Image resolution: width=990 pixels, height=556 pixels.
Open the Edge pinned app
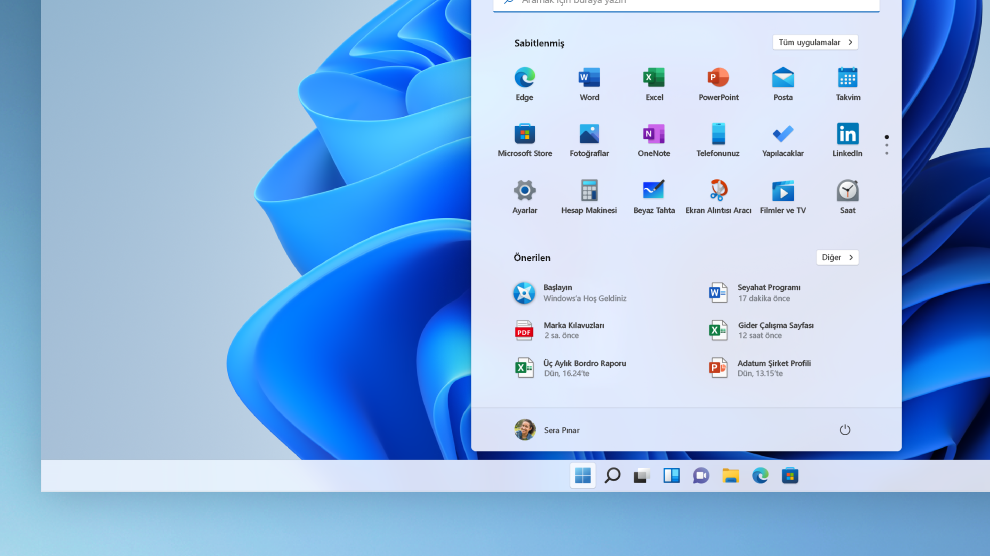click(524, 84)
